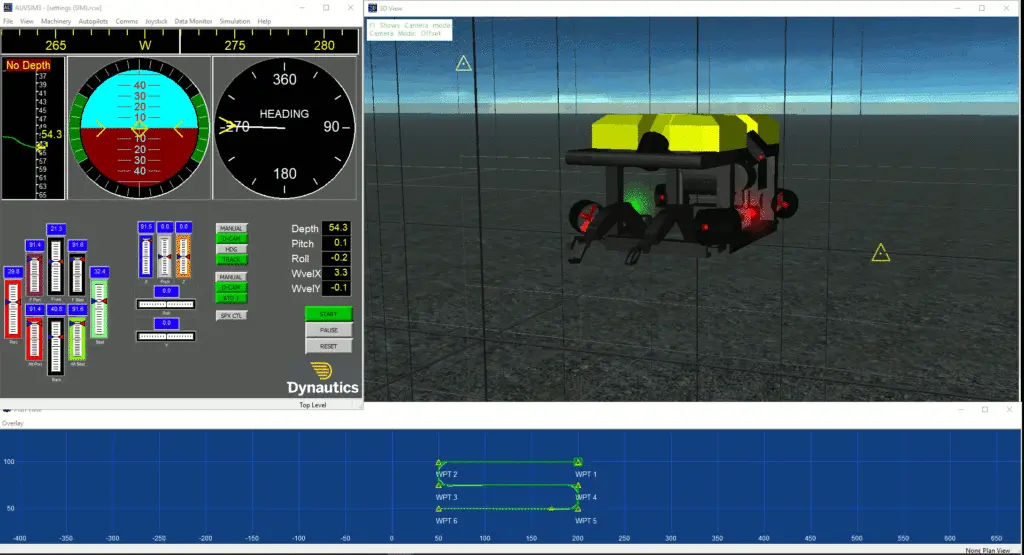The image size is (1024, 555).
Task: Click the WvelY readout showing -0.1
Action: click(337, 288)
